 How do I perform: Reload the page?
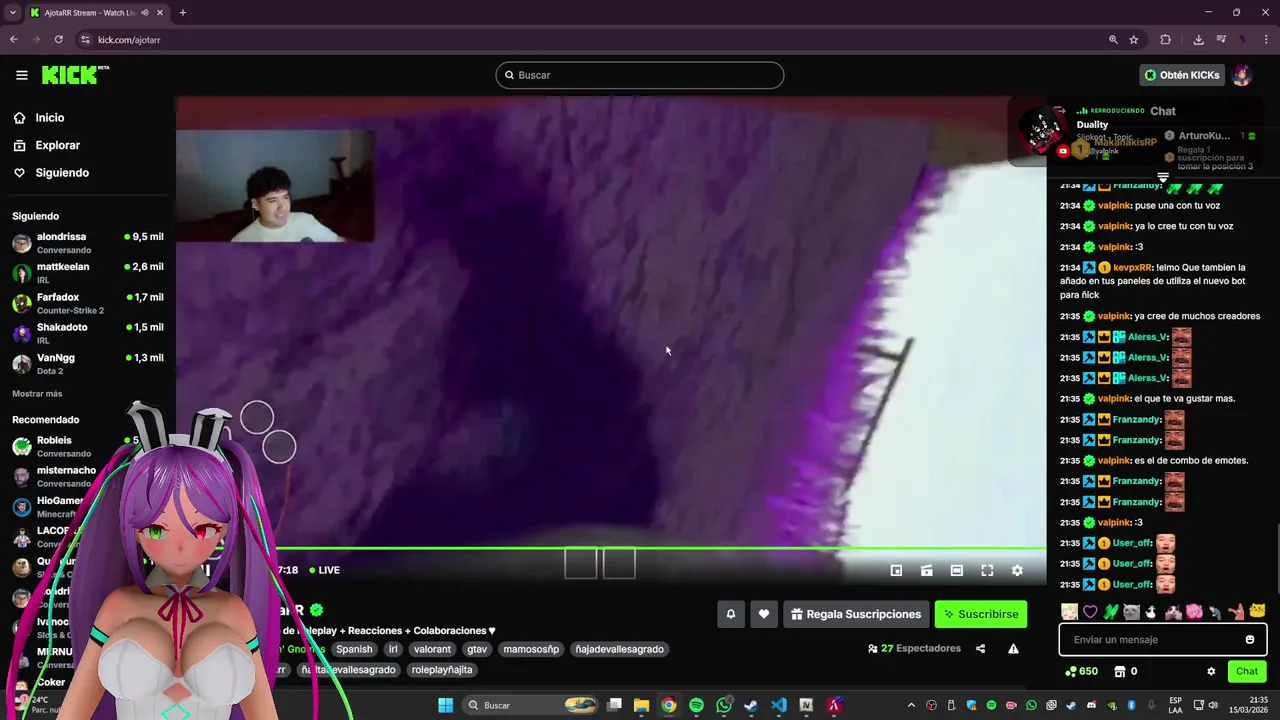(58, 39)
